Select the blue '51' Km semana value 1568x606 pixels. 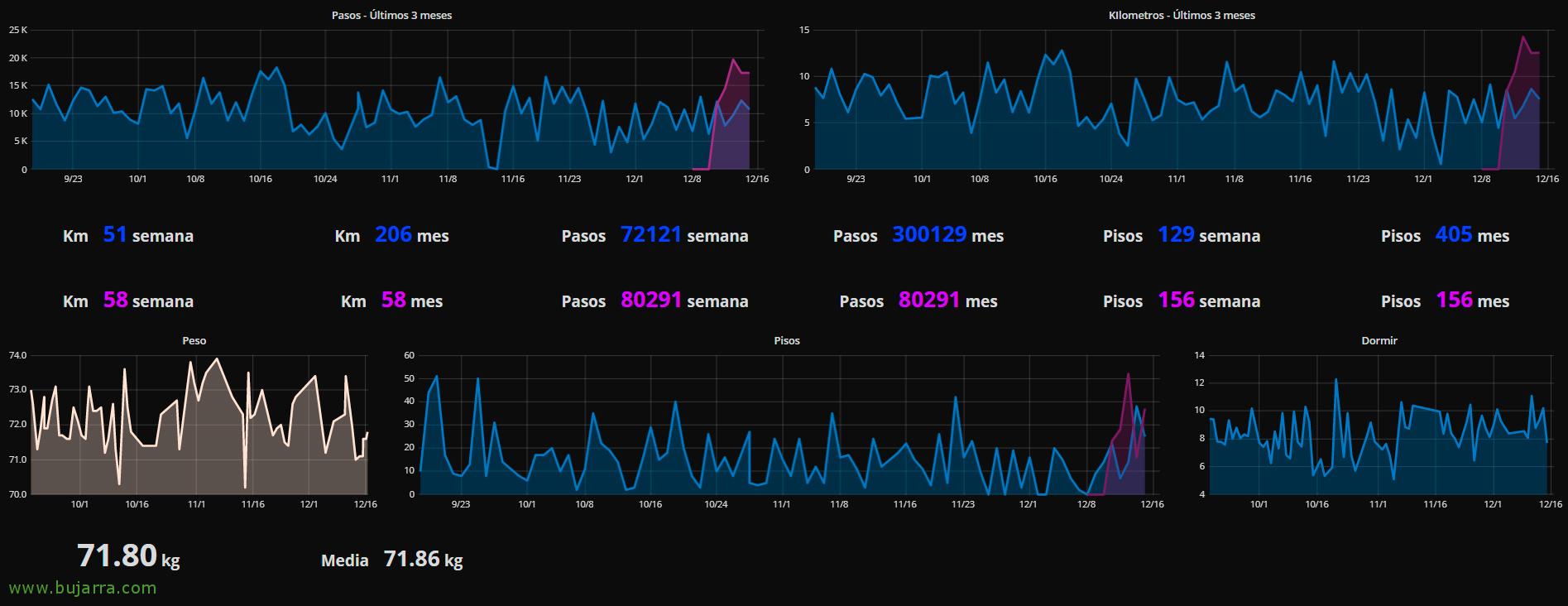click(x=115, y=235)
